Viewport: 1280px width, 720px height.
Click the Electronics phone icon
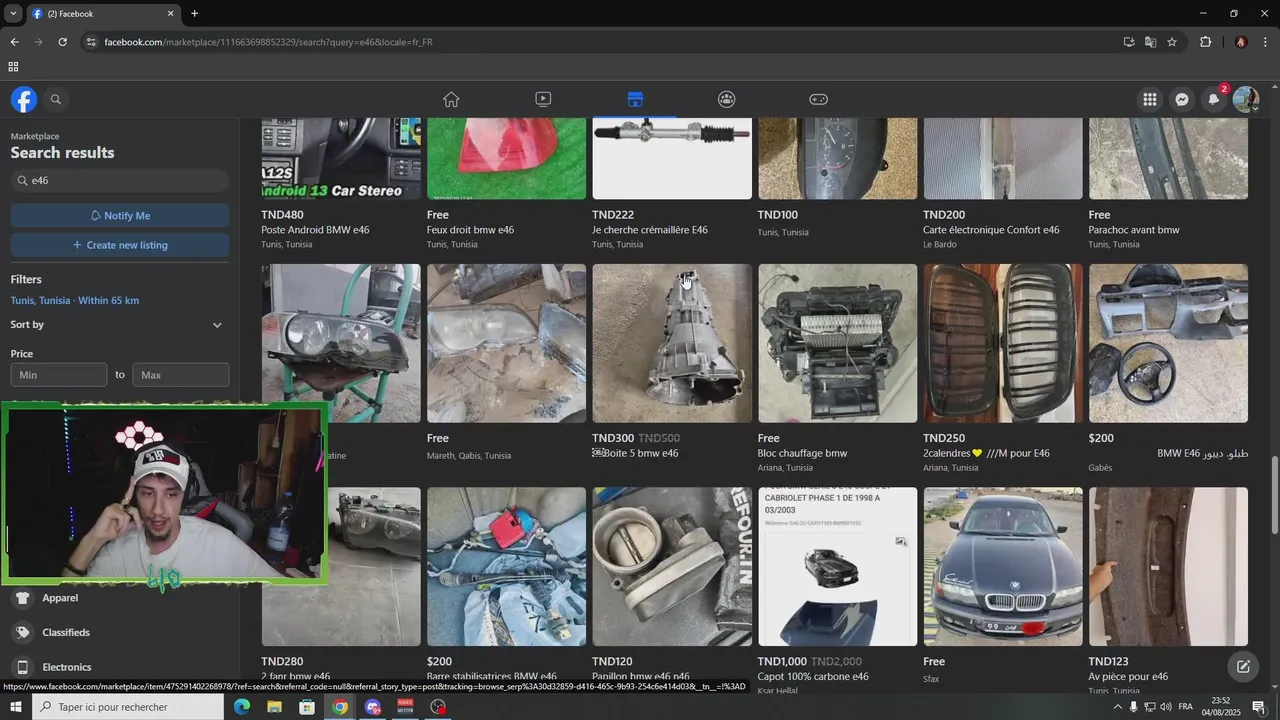23,667
